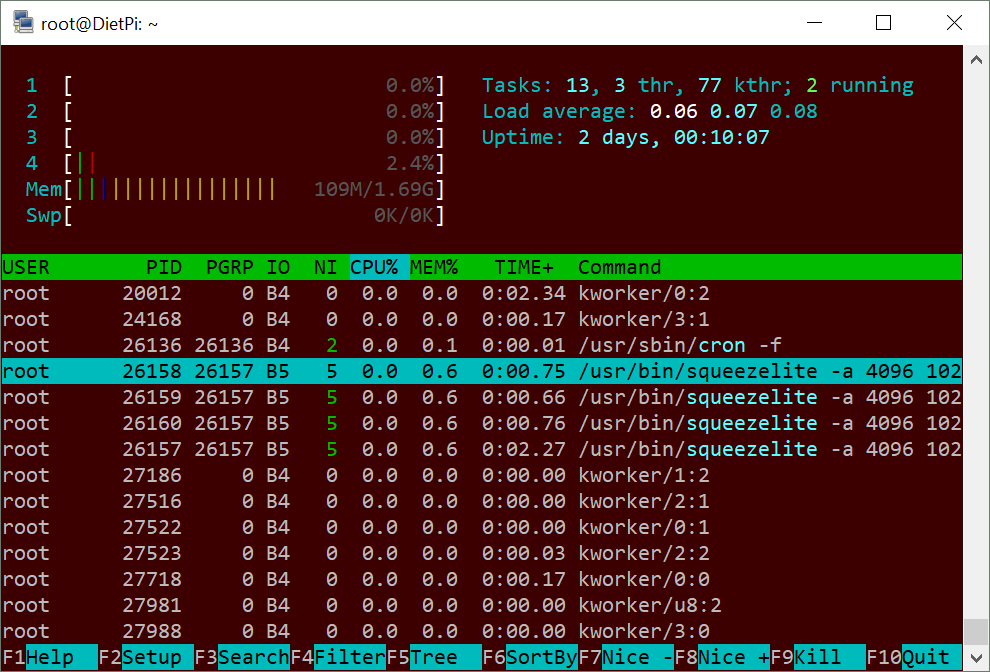Select the kworker/3:1 process row
990x672 pixels.
click(x=482, y=319)
